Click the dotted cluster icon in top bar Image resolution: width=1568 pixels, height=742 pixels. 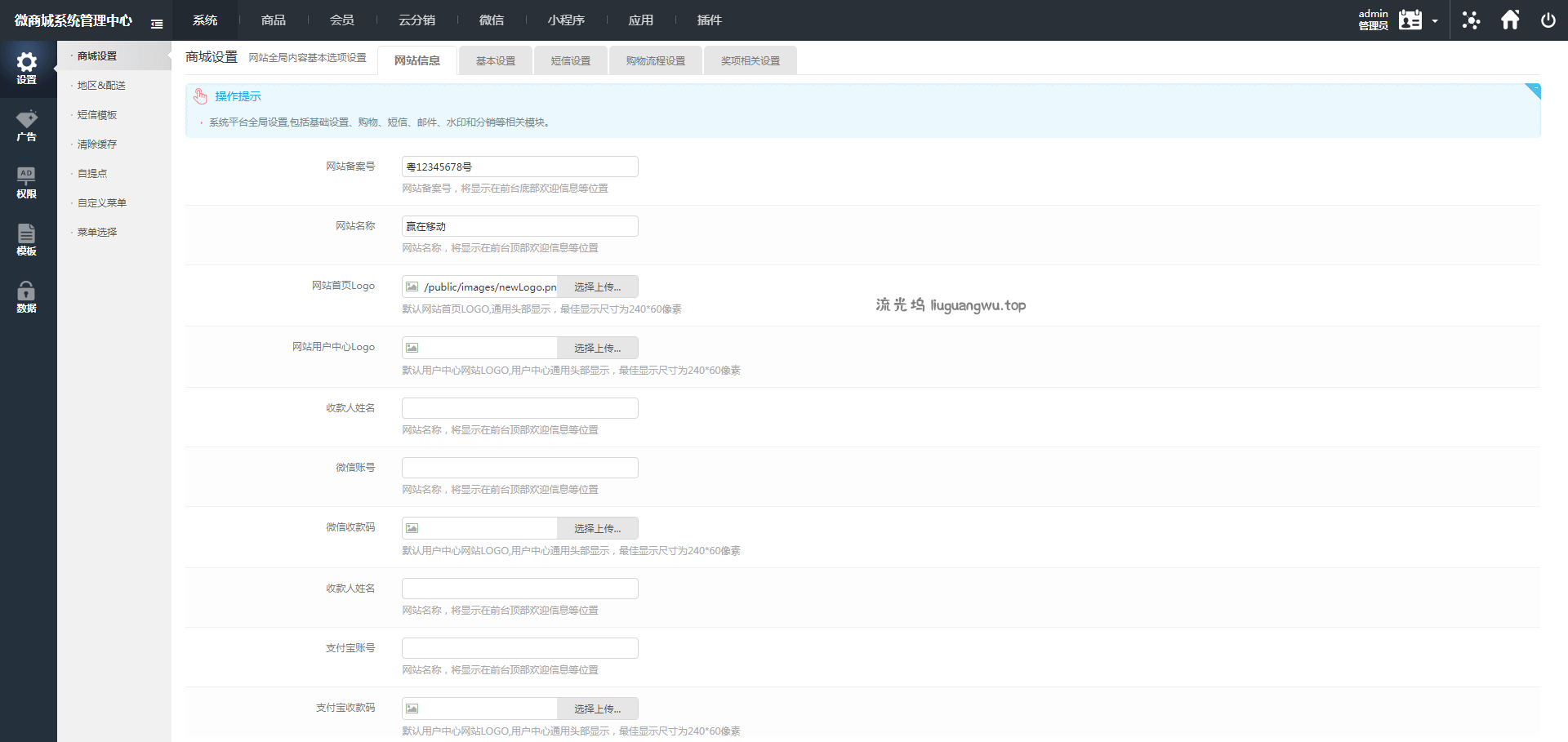click(1471, 20)
